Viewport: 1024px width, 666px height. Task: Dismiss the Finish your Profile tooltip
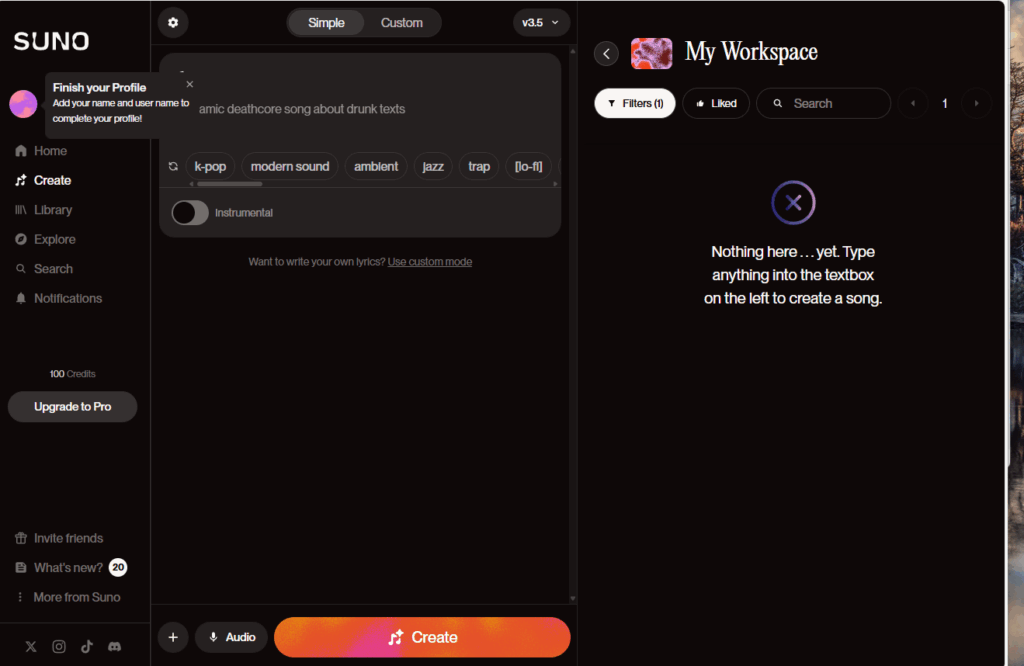point(189,84)
